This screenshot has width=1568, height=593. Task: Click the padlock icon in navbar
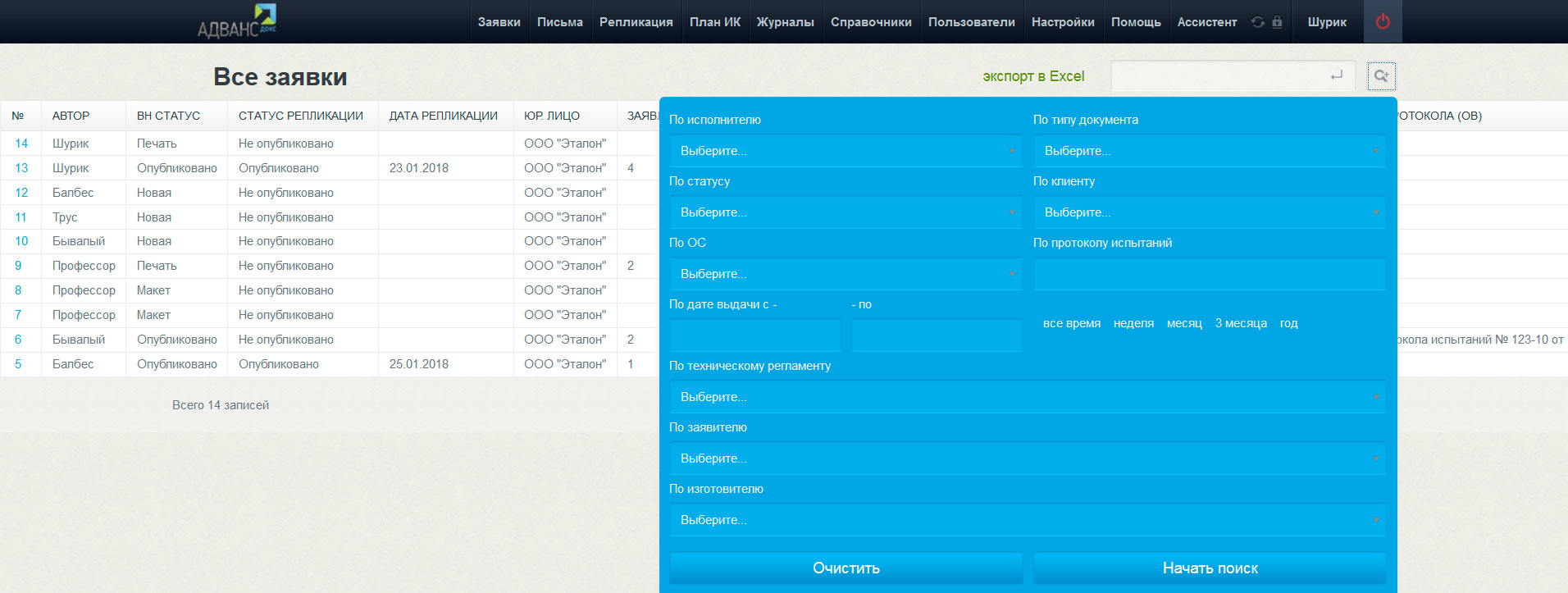click(x=1277, y=22)
